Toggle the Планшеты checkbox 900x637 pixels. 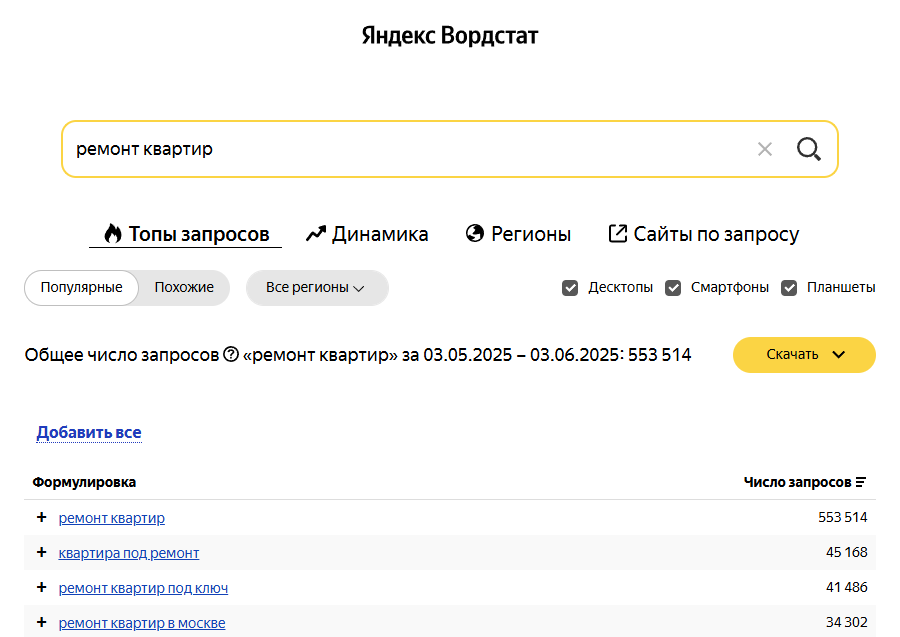click(789, 288)
